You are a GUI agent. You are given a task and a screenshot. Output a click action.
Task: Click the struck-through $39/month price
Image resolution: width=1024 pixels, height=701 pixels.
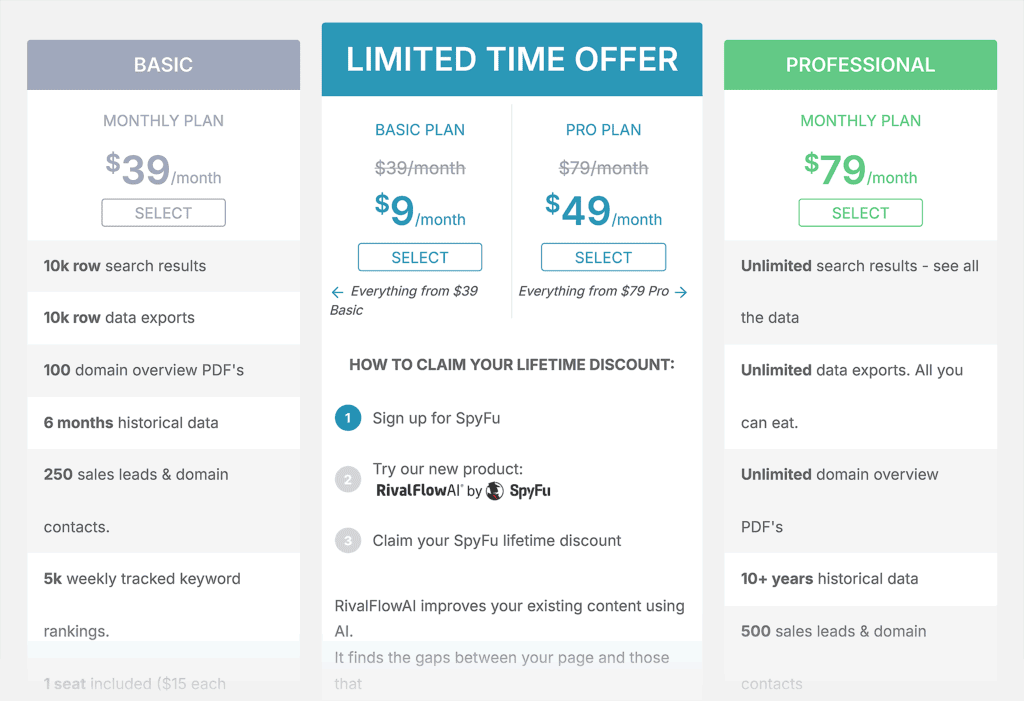pyautogui.click(x=419, y=167)
